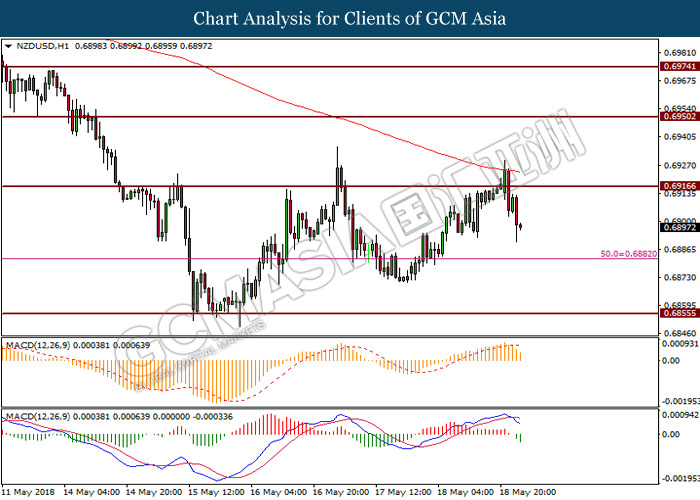Click the 17 May 12:00 time label

[x=403, y=492]
